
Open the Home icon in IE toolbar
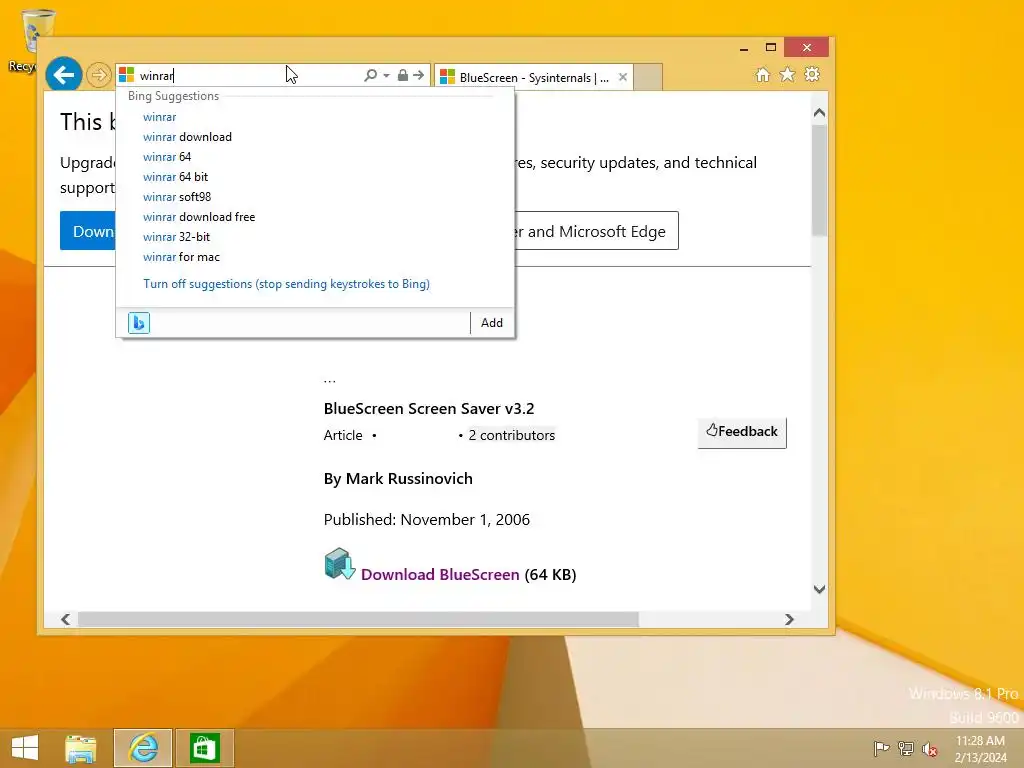pos(762,74)
